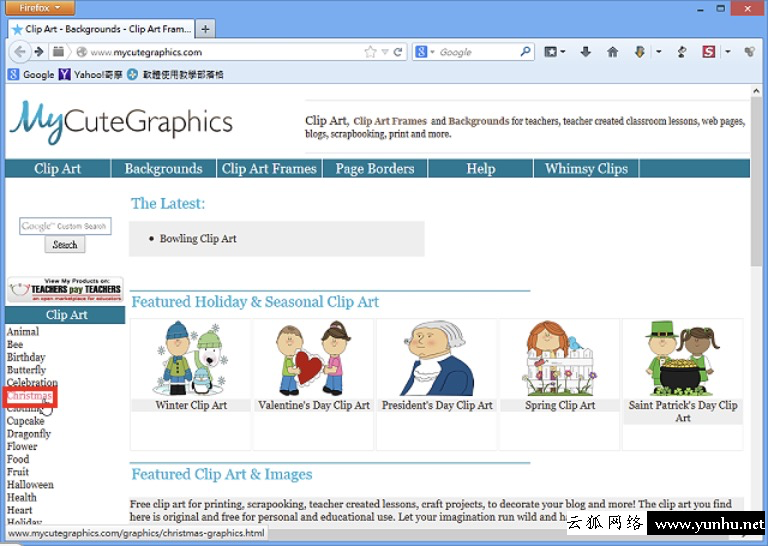Open the Dragonfly category link
768x546 pixels.
(29, 433)
